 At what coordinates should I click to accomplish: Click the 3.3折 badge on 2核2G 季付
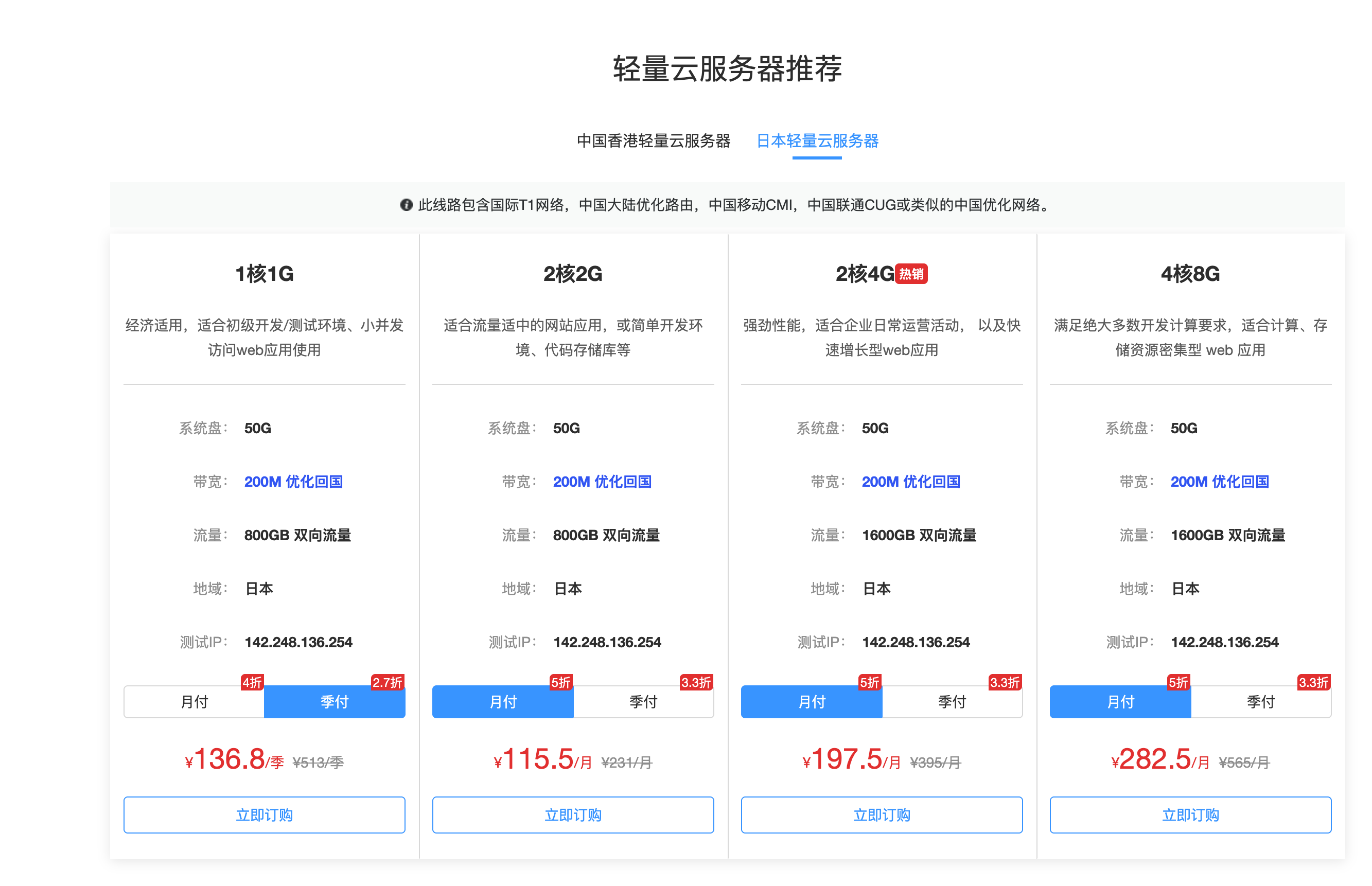point(696,682)
